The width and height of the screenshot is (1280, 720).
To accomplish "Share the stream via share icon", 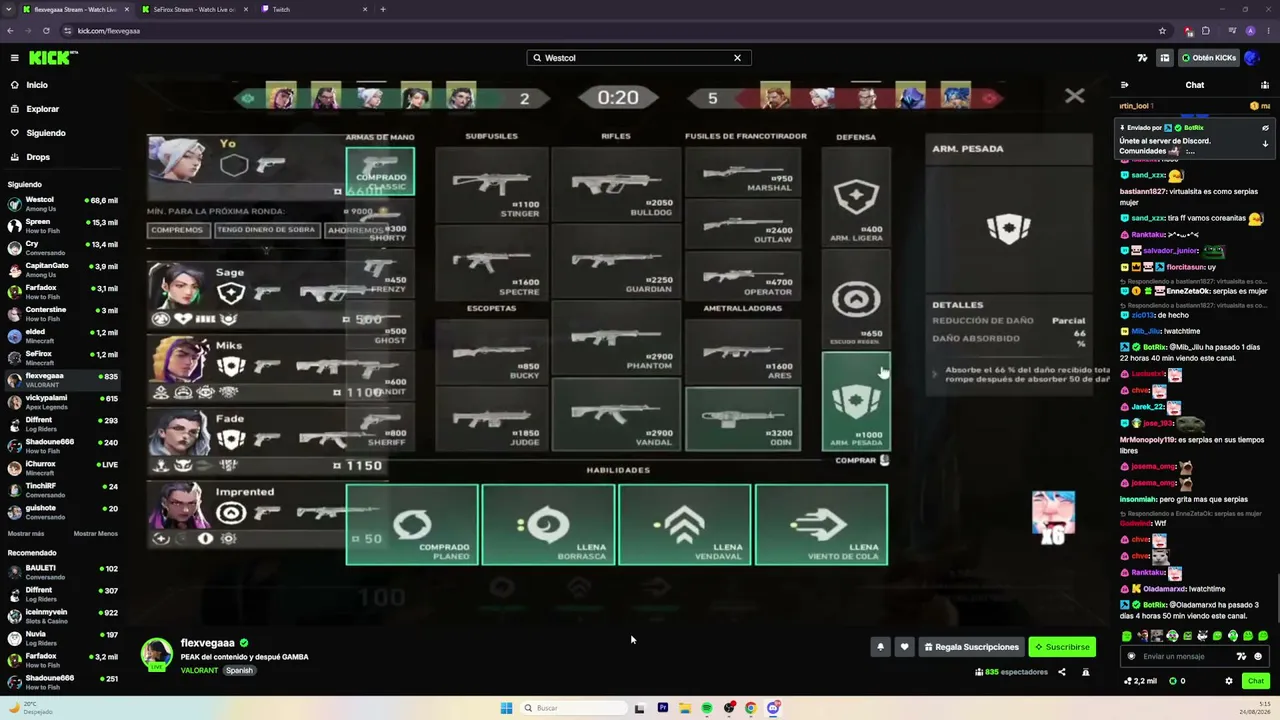I will point(1062,672).
